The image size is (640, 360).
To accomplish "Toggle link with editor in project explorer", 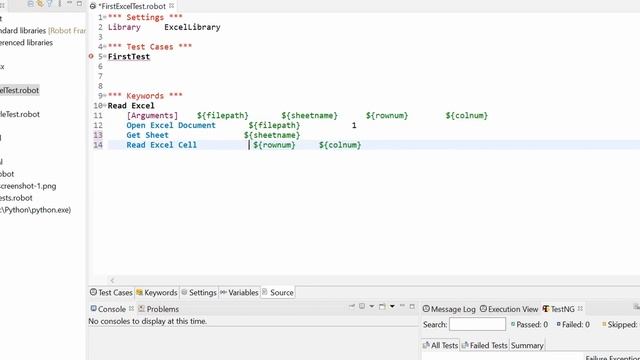I will point(40,4).
